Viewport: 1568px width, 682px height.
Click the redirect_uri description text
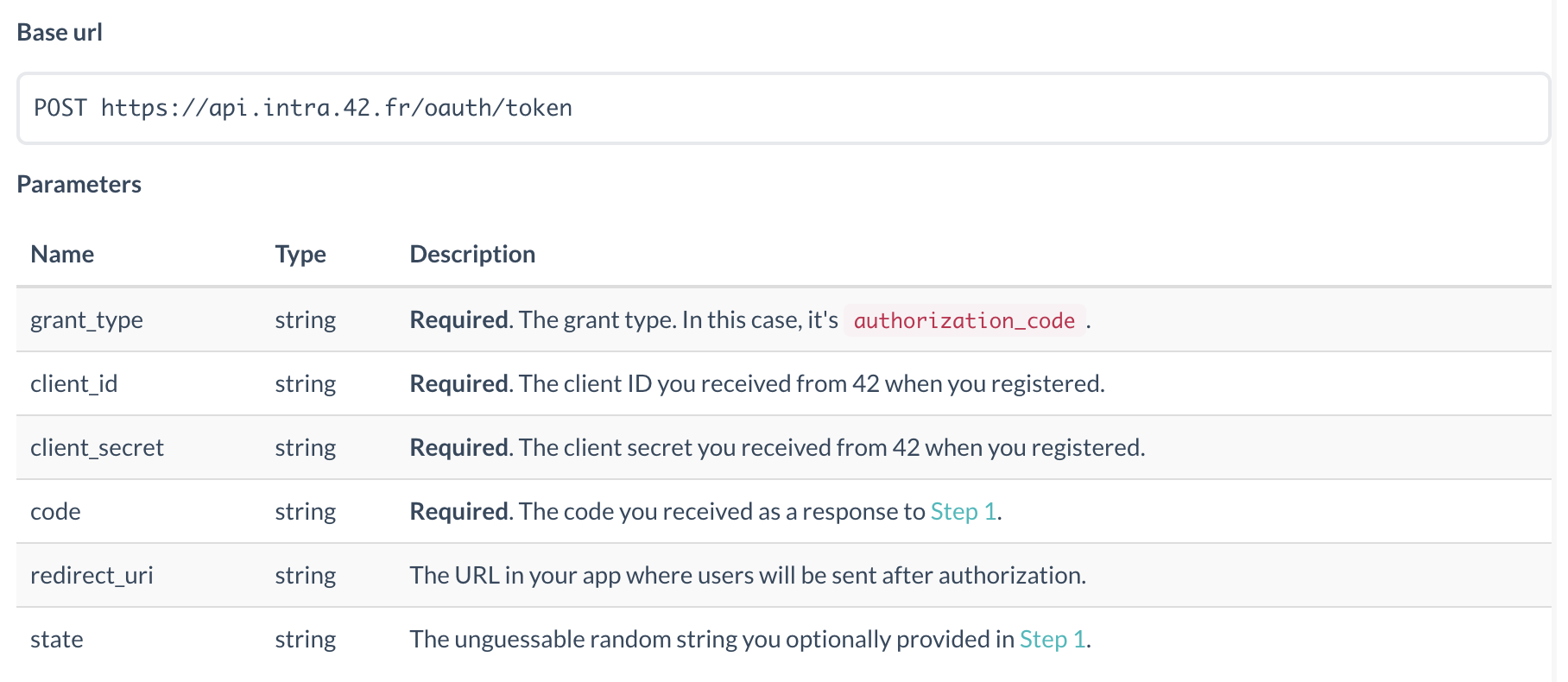pos(748,576)
